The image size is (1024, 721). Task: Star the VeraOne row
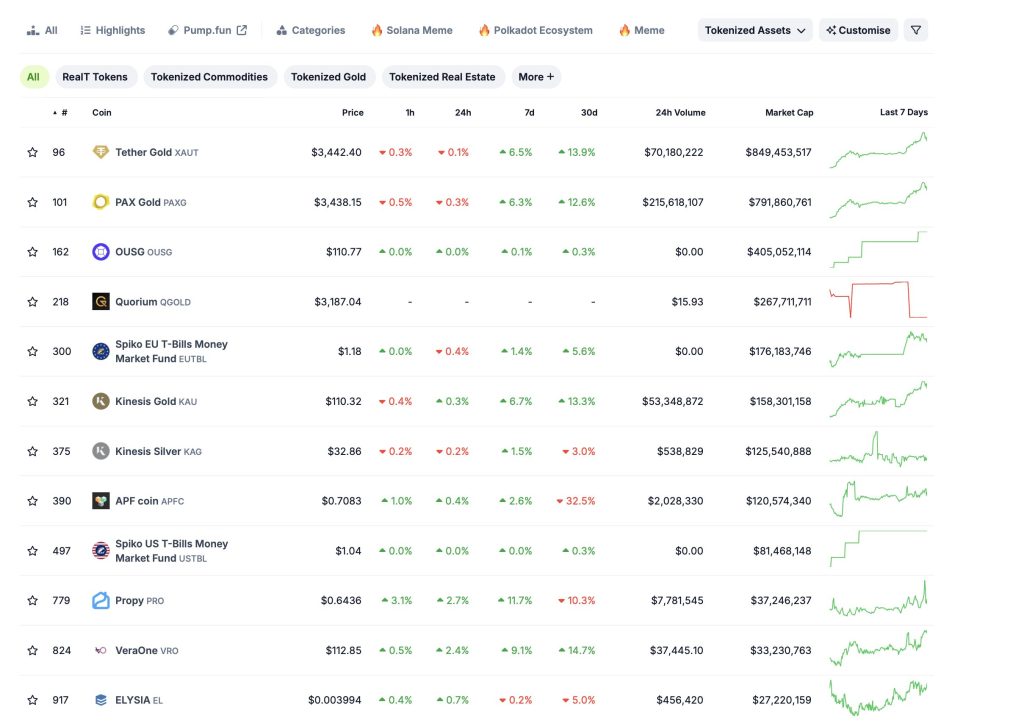(x=33, y=650)
